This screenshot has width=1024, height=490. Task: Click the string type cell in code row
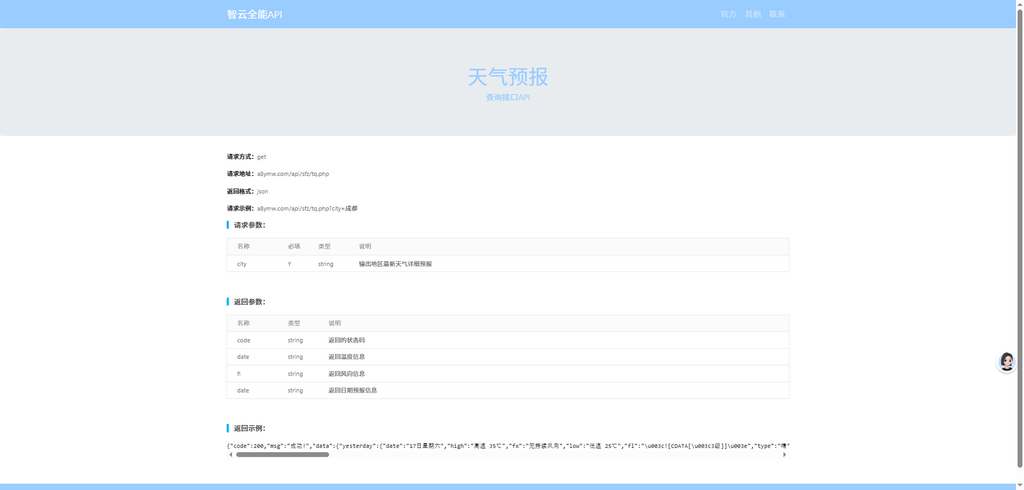[295, 340]
